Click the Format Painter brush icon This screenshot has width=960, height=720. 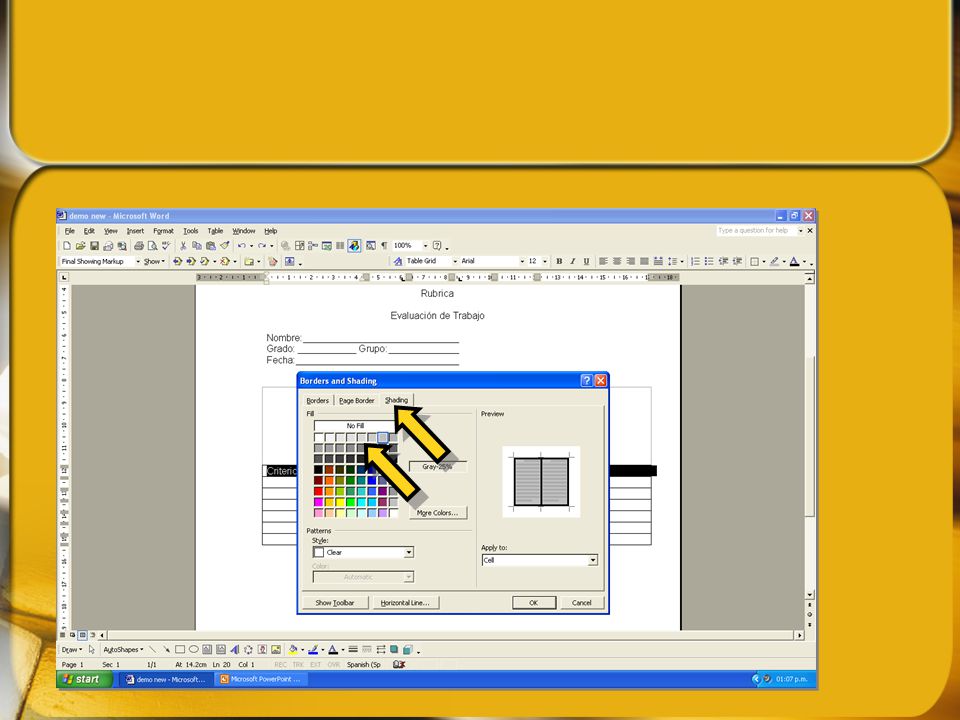click(225, 246)
